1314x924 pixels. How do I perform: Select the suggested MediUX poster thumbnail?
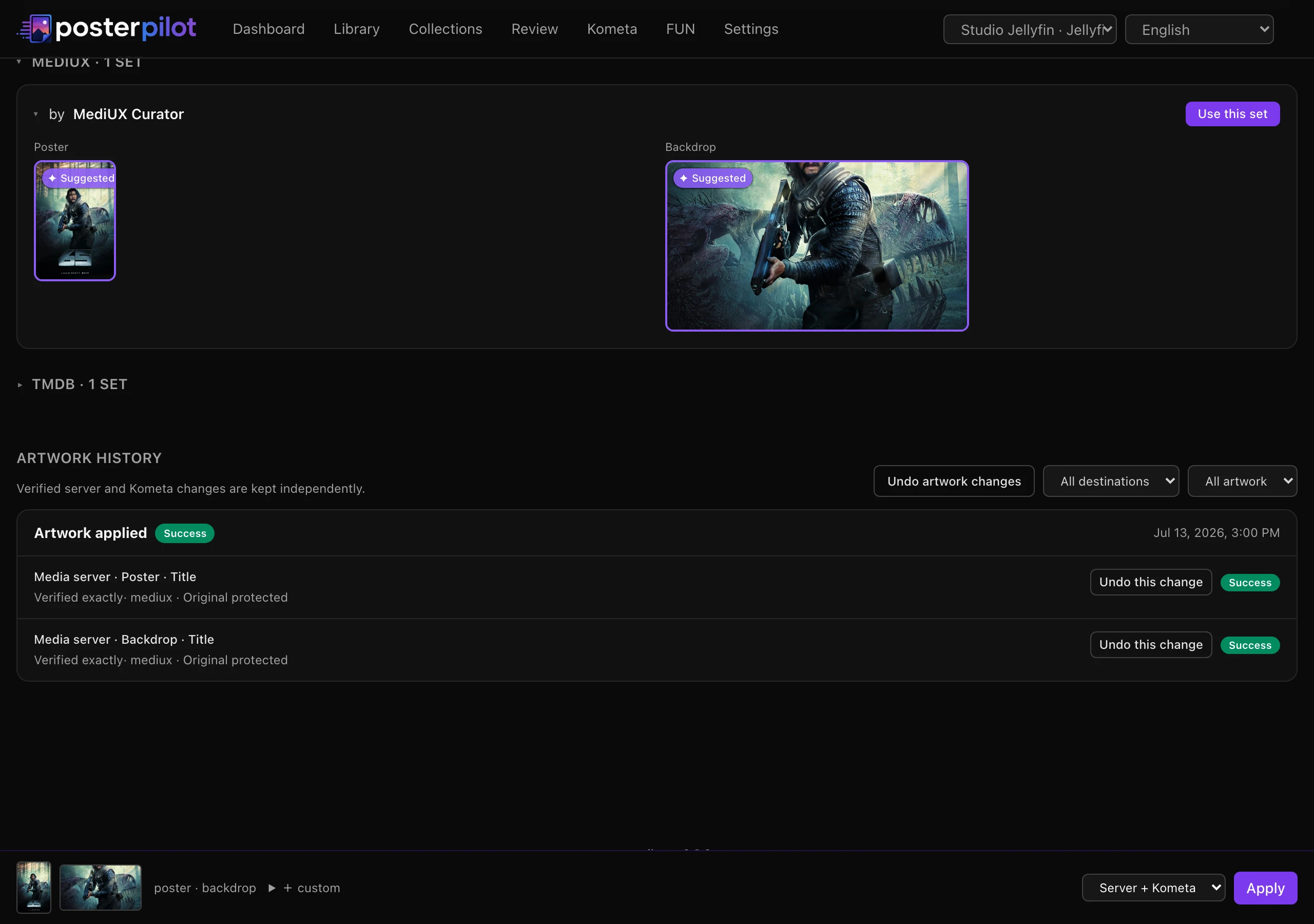75,220
